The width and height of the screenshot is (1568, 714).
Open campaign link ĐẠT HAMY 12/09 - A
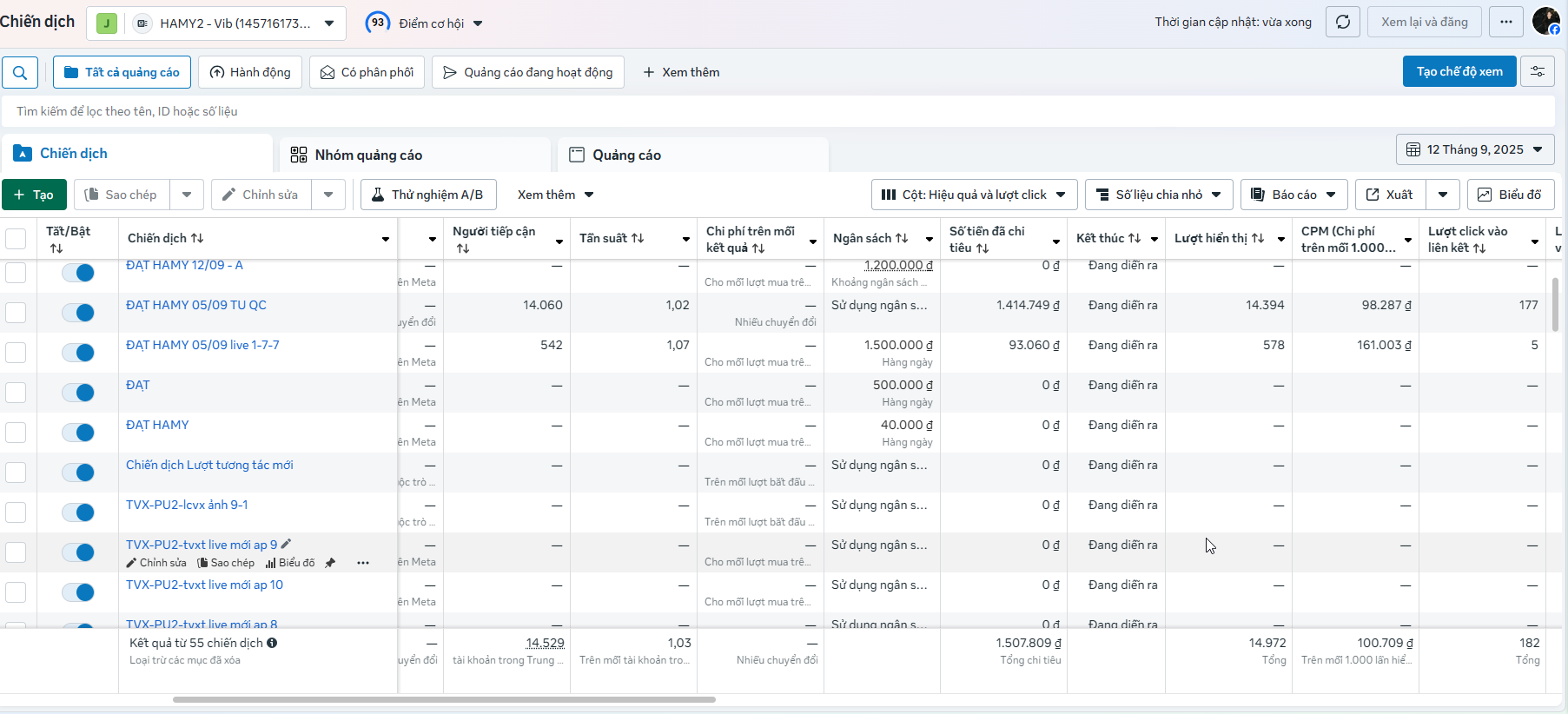point(184,265)
